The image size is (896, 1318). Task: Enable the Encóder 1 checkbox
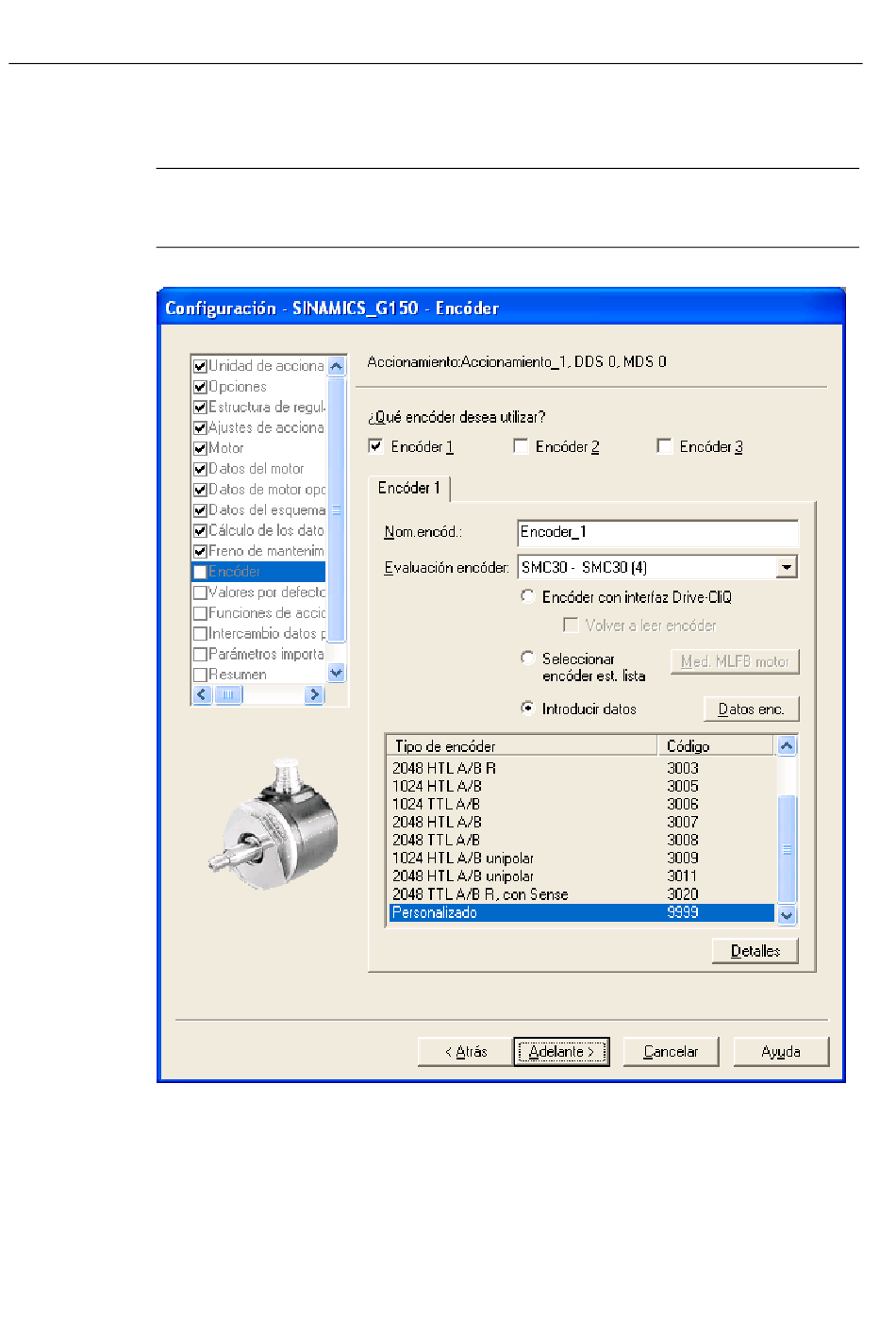375,446
